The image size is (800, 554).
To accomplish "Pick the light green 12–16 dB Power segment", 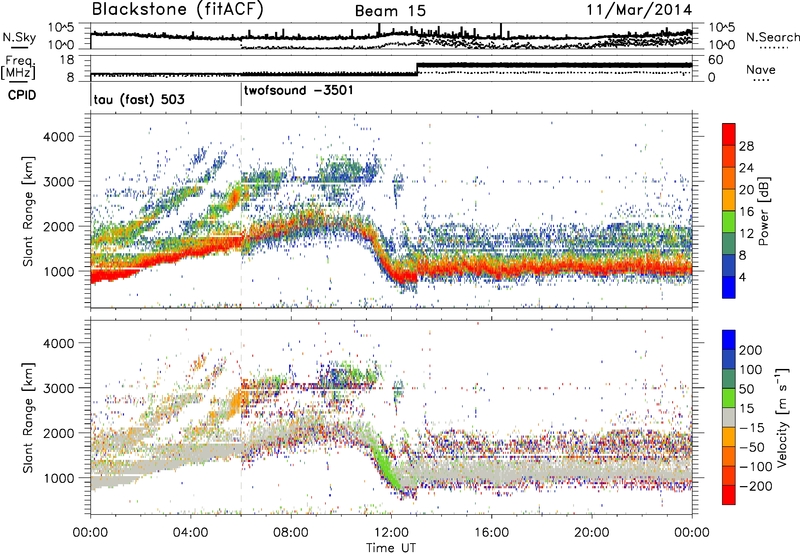I will [x=729, y=222].
